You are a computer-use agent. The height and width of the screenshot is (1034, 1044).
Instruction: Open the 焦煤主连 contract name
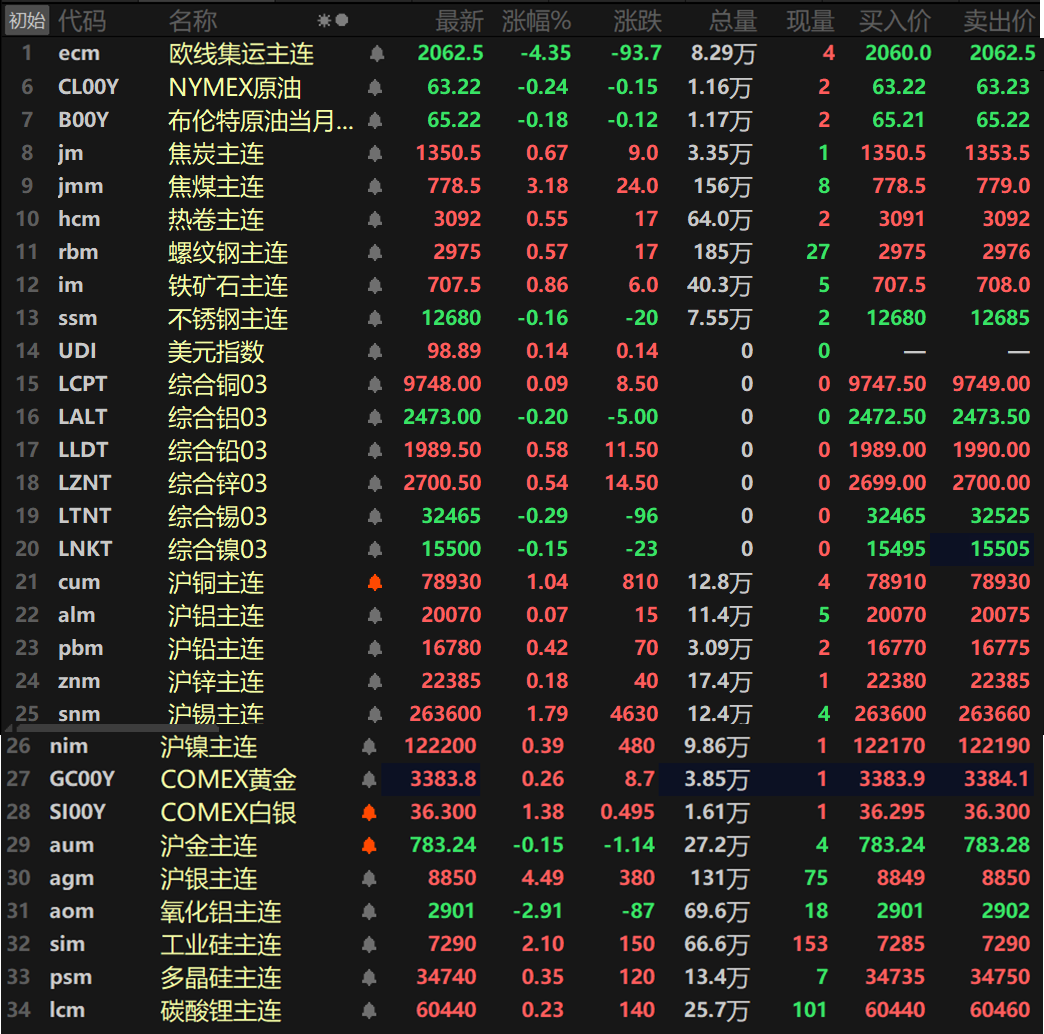point(216,186)
